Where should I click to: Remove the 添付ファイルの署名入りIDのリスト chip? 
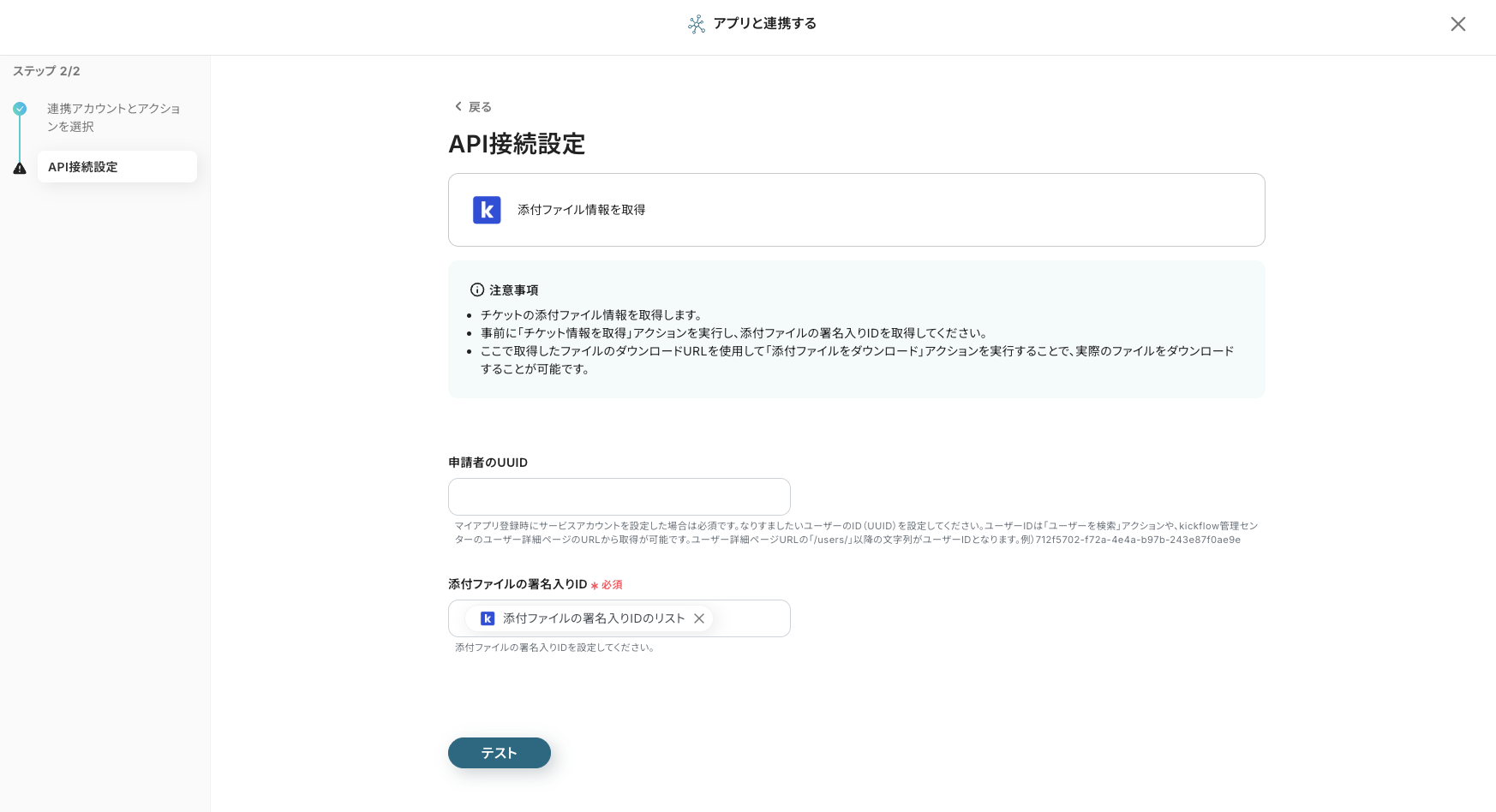[x=699, y=618]
